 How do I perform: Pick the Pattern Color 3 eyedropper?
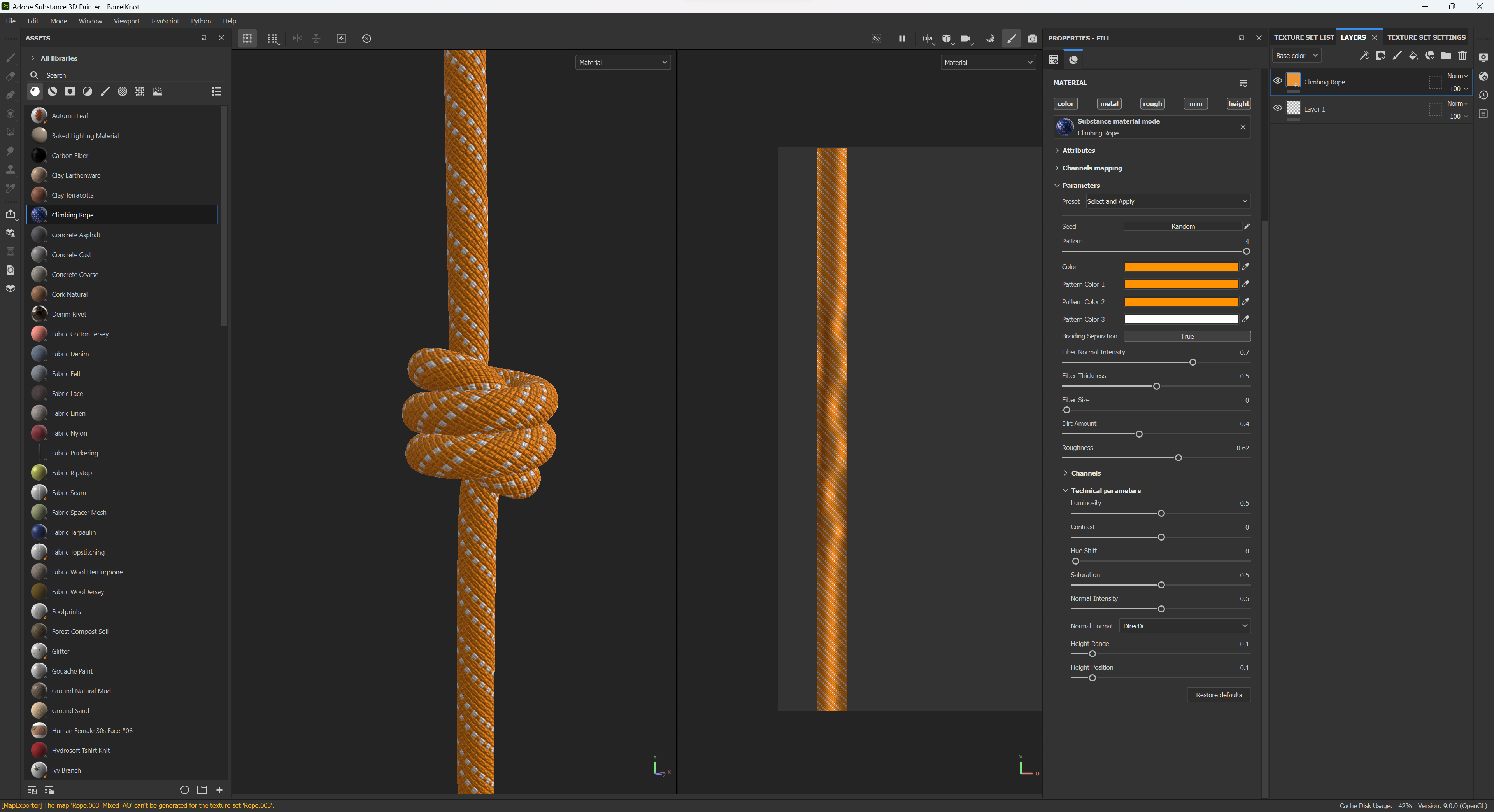(x=1245, y=319)
